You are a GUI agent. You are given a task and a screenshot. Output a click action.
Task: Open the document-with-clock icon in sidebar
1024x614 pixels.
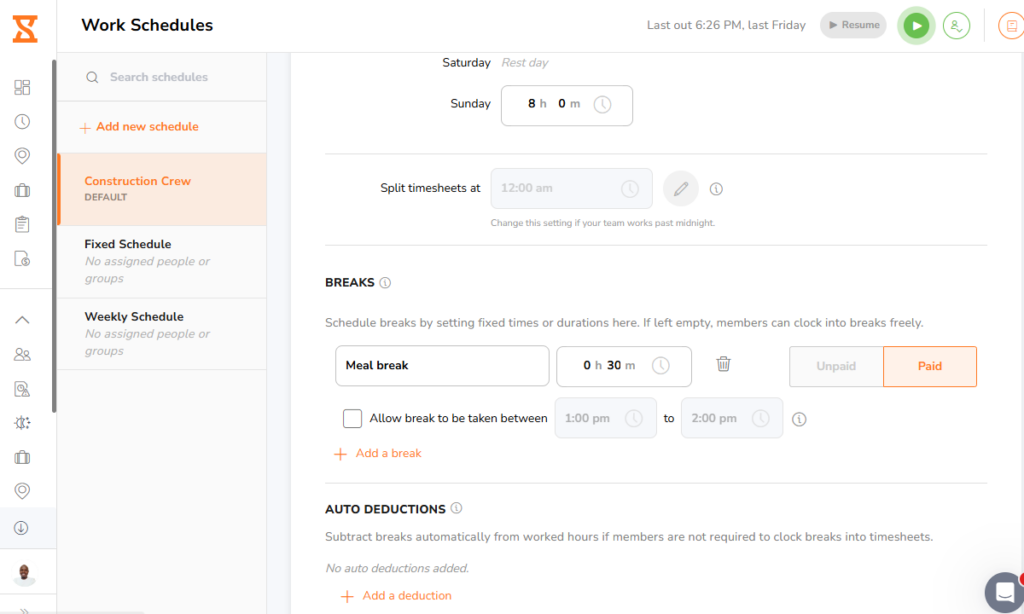[x=22, y=259]
